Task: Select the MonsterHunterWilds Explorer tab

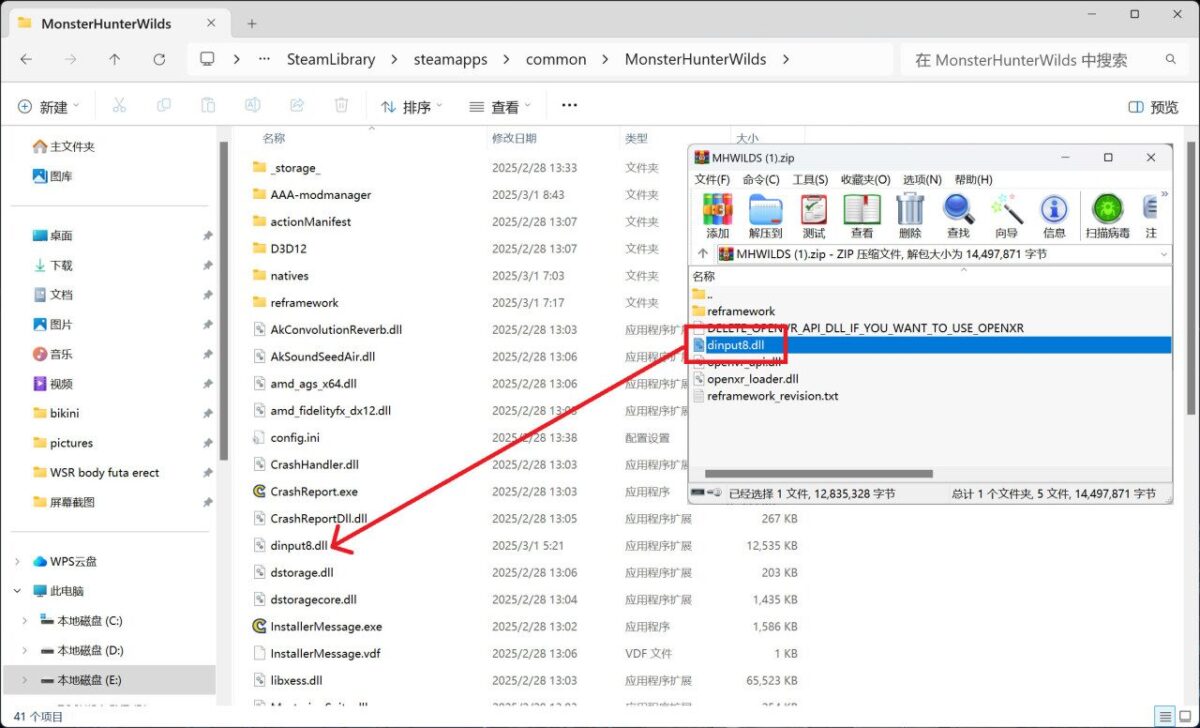Action: pos(108,22)
